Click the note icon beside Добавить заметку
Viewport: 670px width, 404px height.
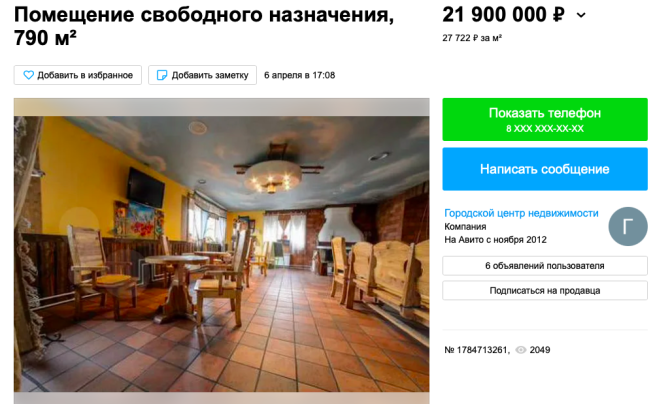point(162,75)
